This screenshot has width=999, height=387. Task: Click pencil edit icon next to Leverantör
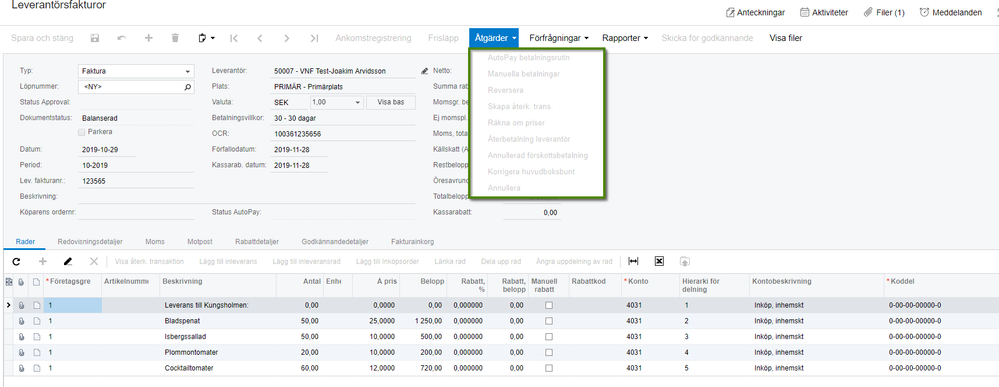tap(425, 71)
